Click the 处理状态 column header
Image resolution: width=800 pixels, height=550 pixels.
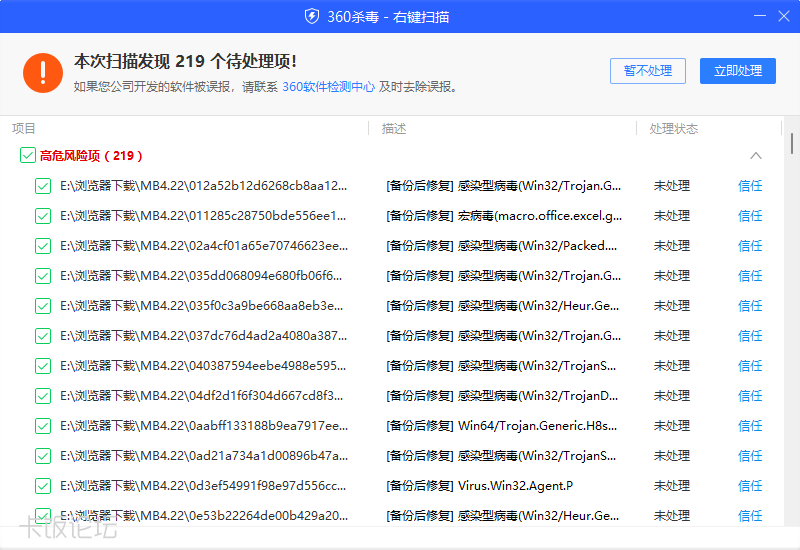click(673, 129)
